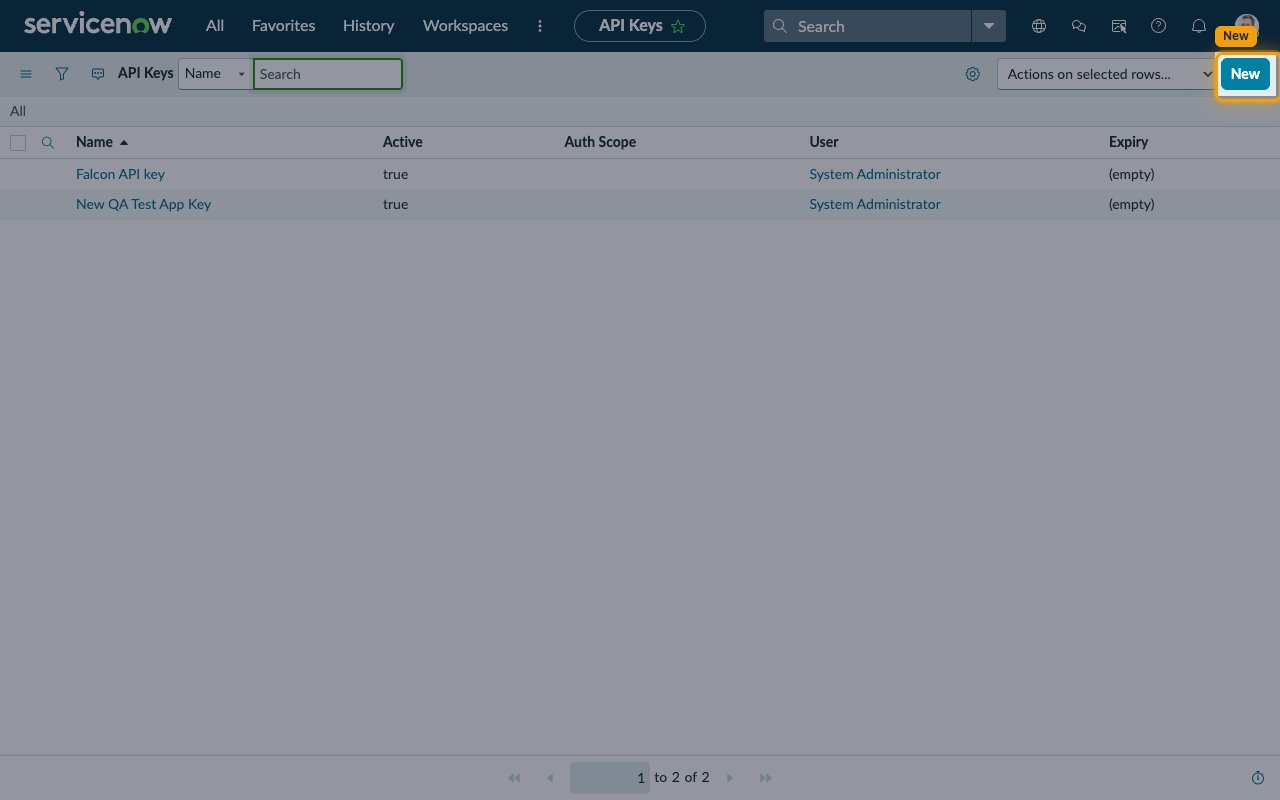Sort by the User column header
This screenshot has height=800, width=1280.
coord(824,142)
